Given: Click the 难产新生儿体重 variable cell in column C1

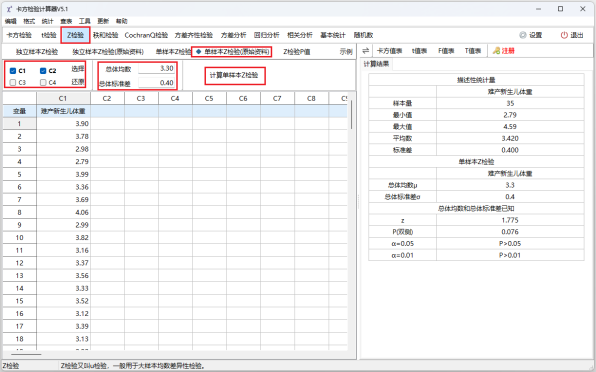Looking at the screenshot, I should point(63,111).
